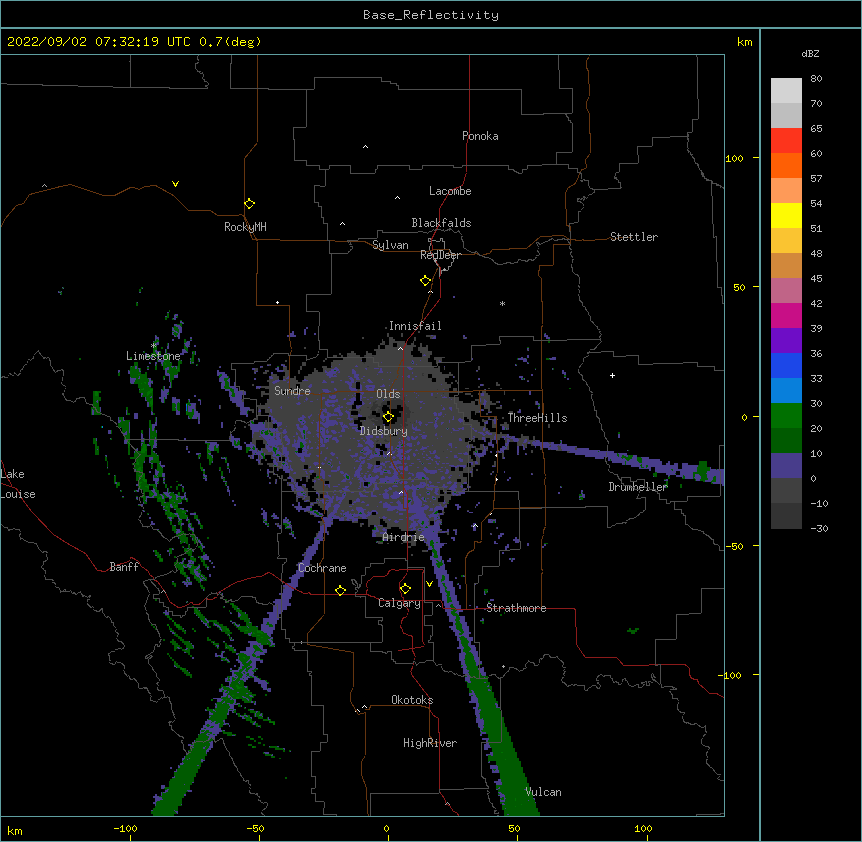Click the ThreeHills city label

537,418
